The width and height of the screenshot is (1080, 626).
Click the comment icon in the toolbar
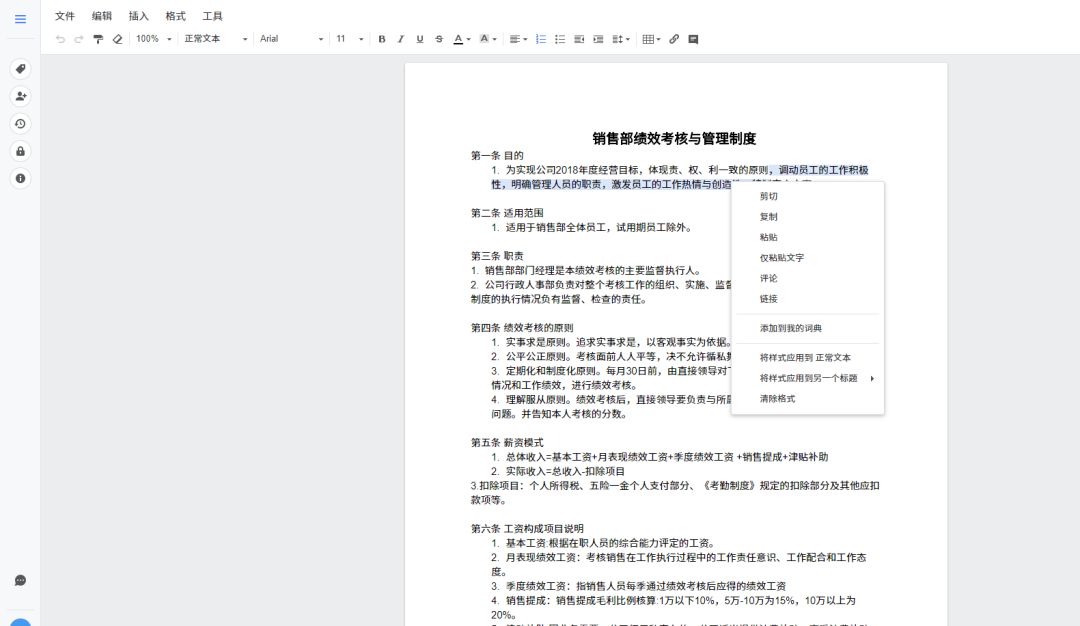(x=693, y=39)
